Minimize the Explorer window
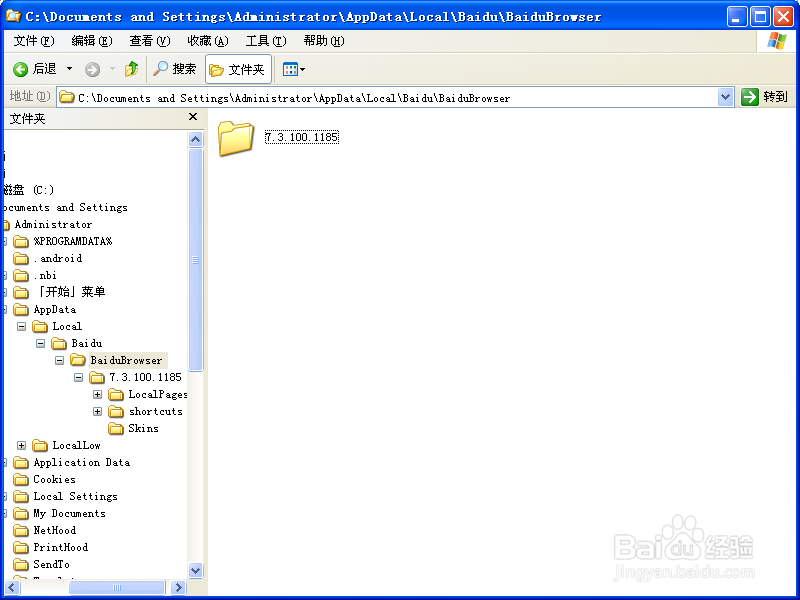 (736, 17)
